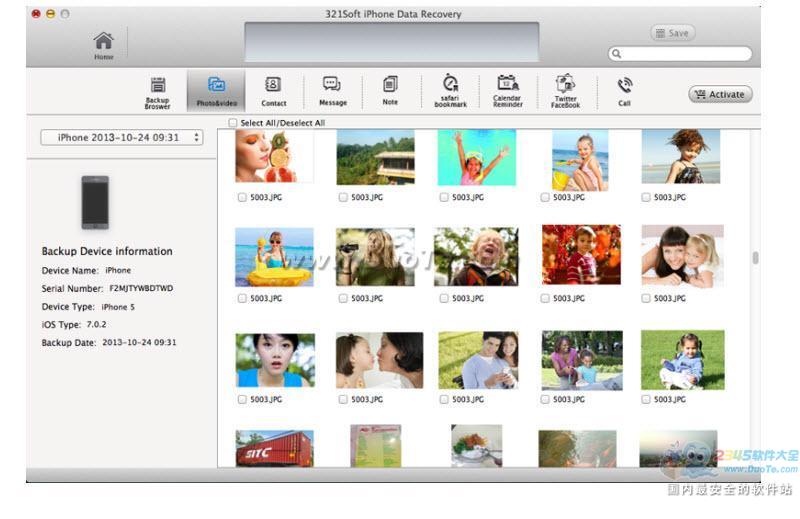Screen dimensions: 800x519
Task: Click Backup Date 2013-10-24 09:31 value
Action: coord(139,342)
